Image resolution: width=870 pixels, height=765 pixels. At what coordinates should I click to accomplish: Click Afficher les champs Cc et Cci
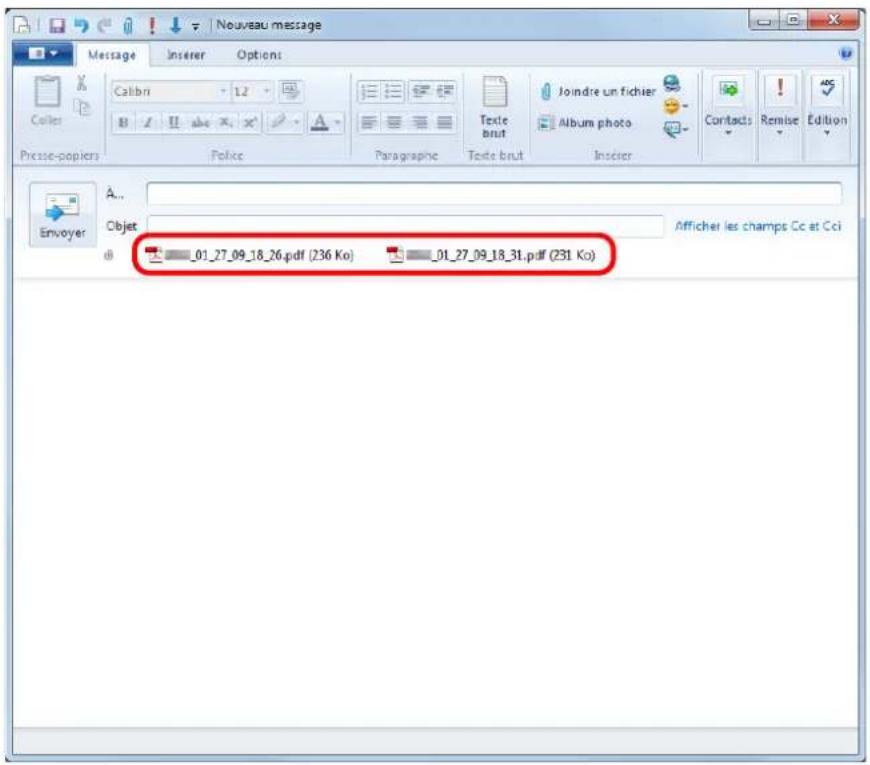click(757, 226)
